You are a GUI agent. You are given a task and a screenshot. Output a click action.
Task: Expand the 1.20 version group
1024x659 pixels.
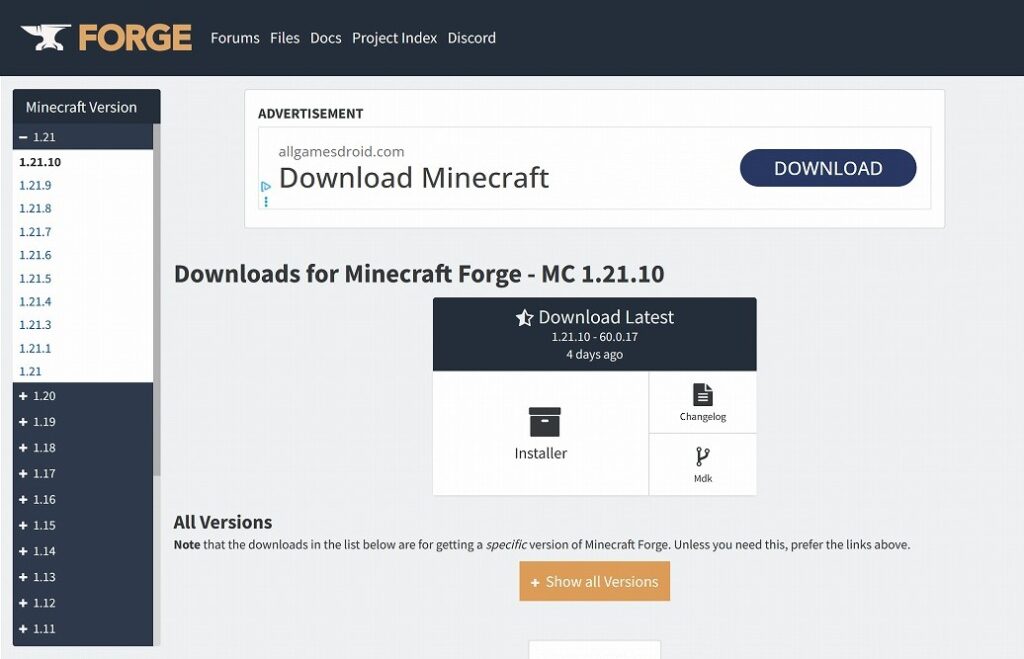pyautogui.click(x=24, y=396)
